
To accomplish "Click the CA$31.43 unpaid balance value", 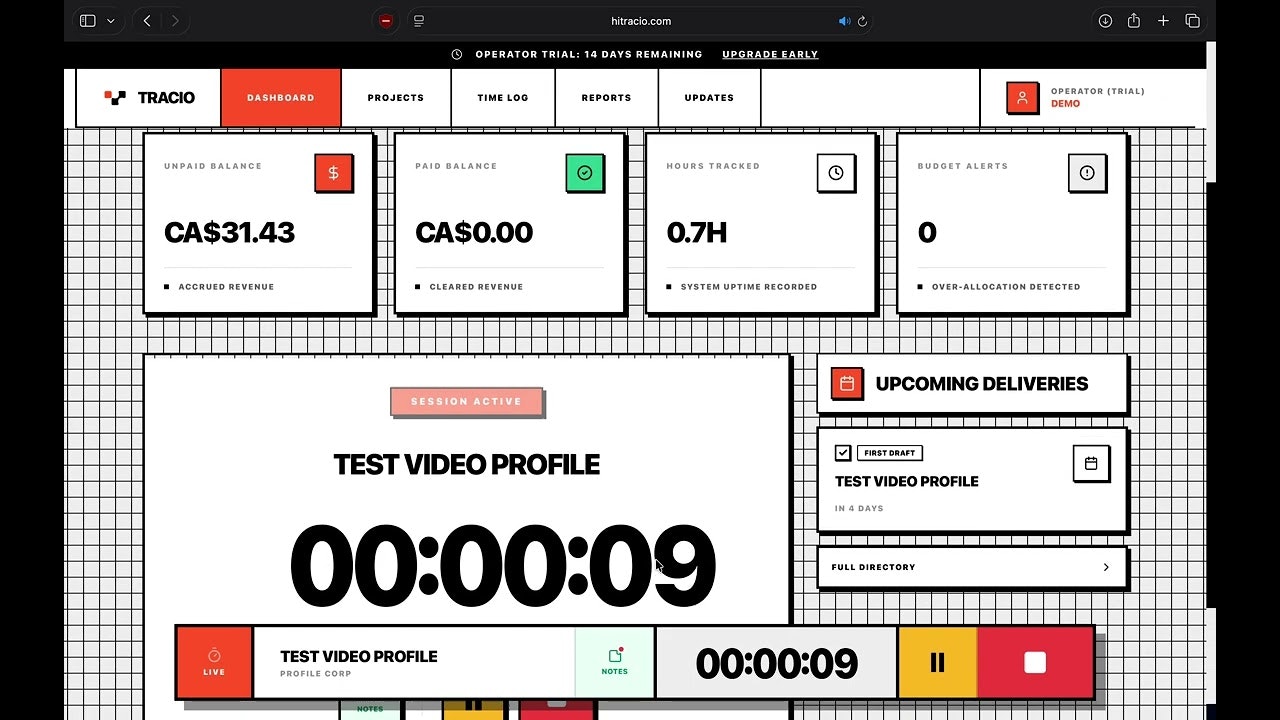I will pyautogui.click(x=230, y=233).
